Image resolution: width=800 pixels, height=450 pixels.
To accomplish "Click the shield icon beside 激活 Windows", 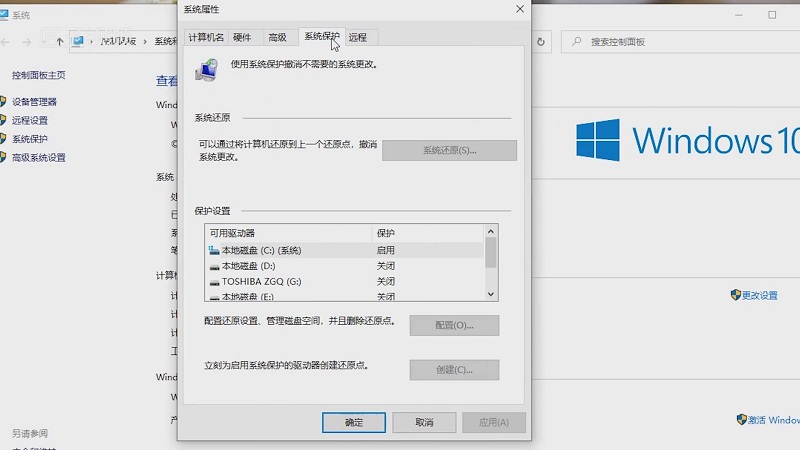I will pyautogui.click(x=742, y=419).
